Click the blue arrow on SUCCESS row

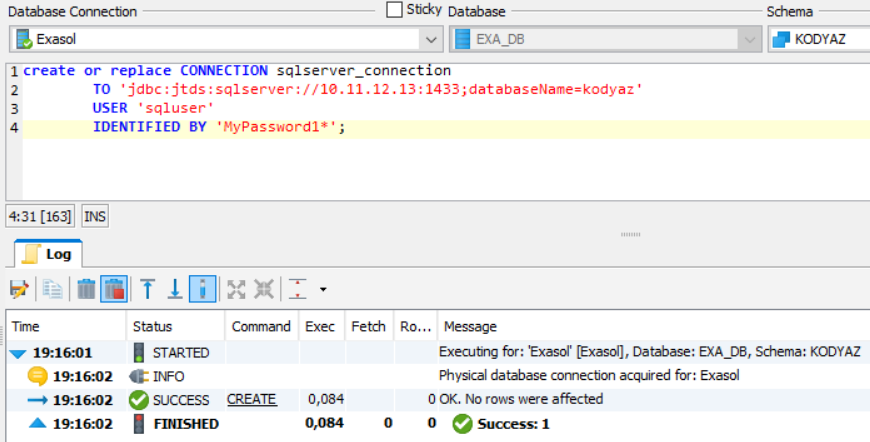(37, 400)
